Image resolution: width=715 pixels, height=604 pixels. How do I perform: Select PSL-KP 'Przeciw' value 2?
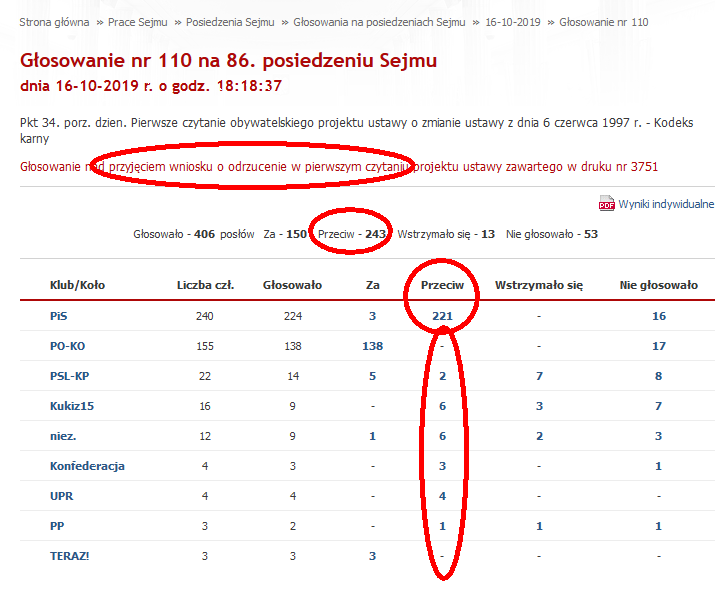pos(442,376)
